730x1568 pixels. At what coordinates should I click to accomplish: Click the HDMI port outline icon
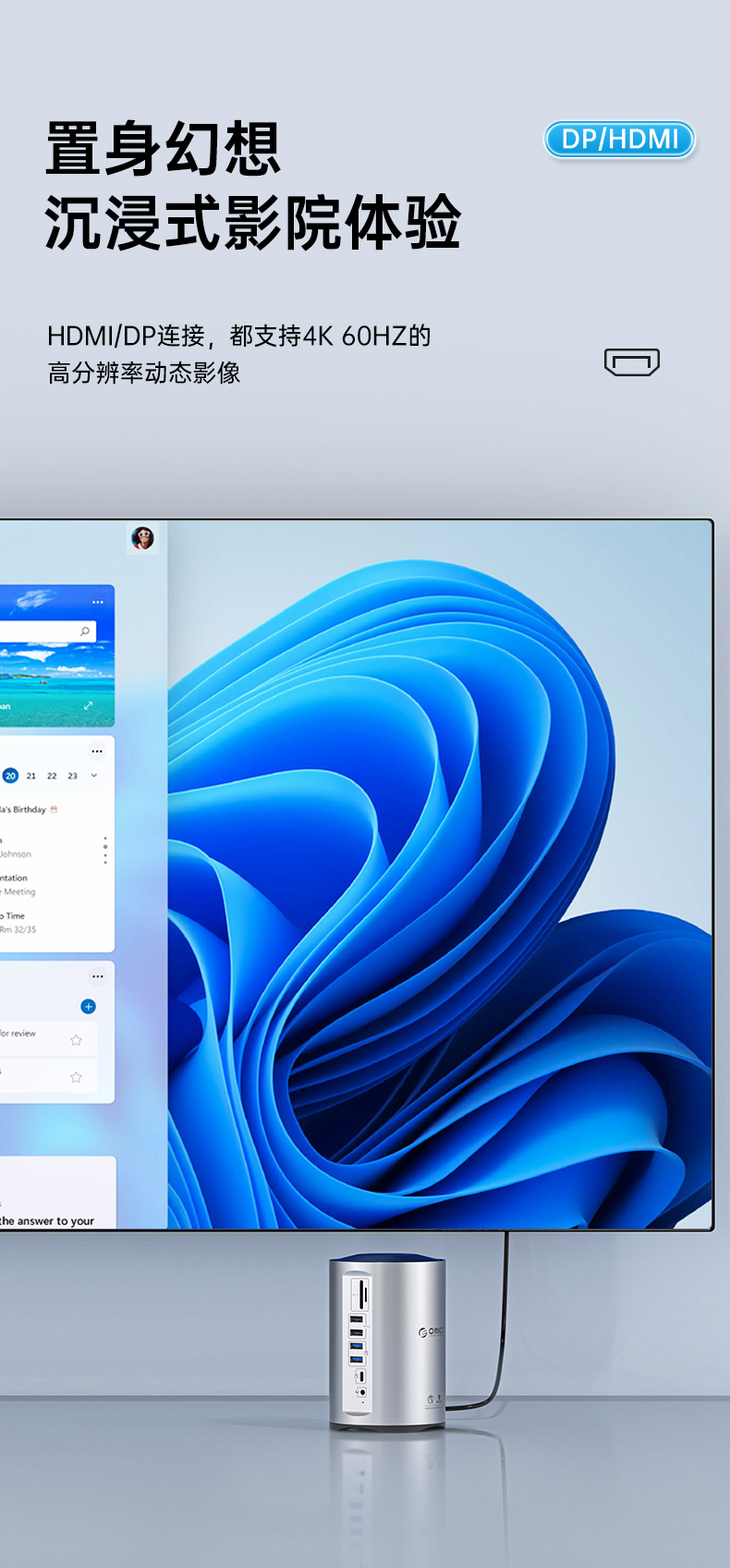pyautogui.click(x=632, y=362)
